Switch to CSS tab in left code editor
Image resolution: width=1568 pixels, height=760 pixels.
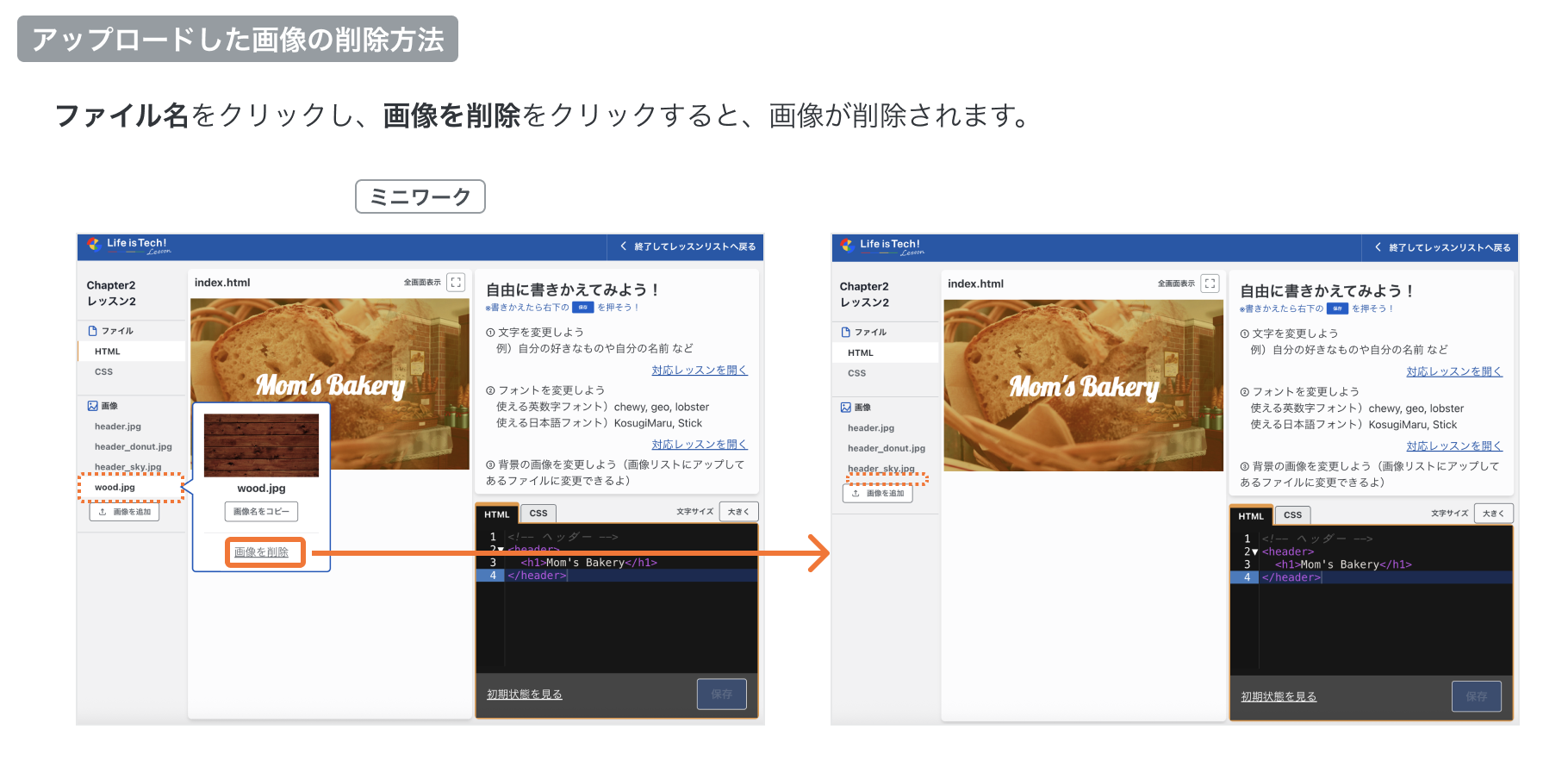click(x=538, y=514)
